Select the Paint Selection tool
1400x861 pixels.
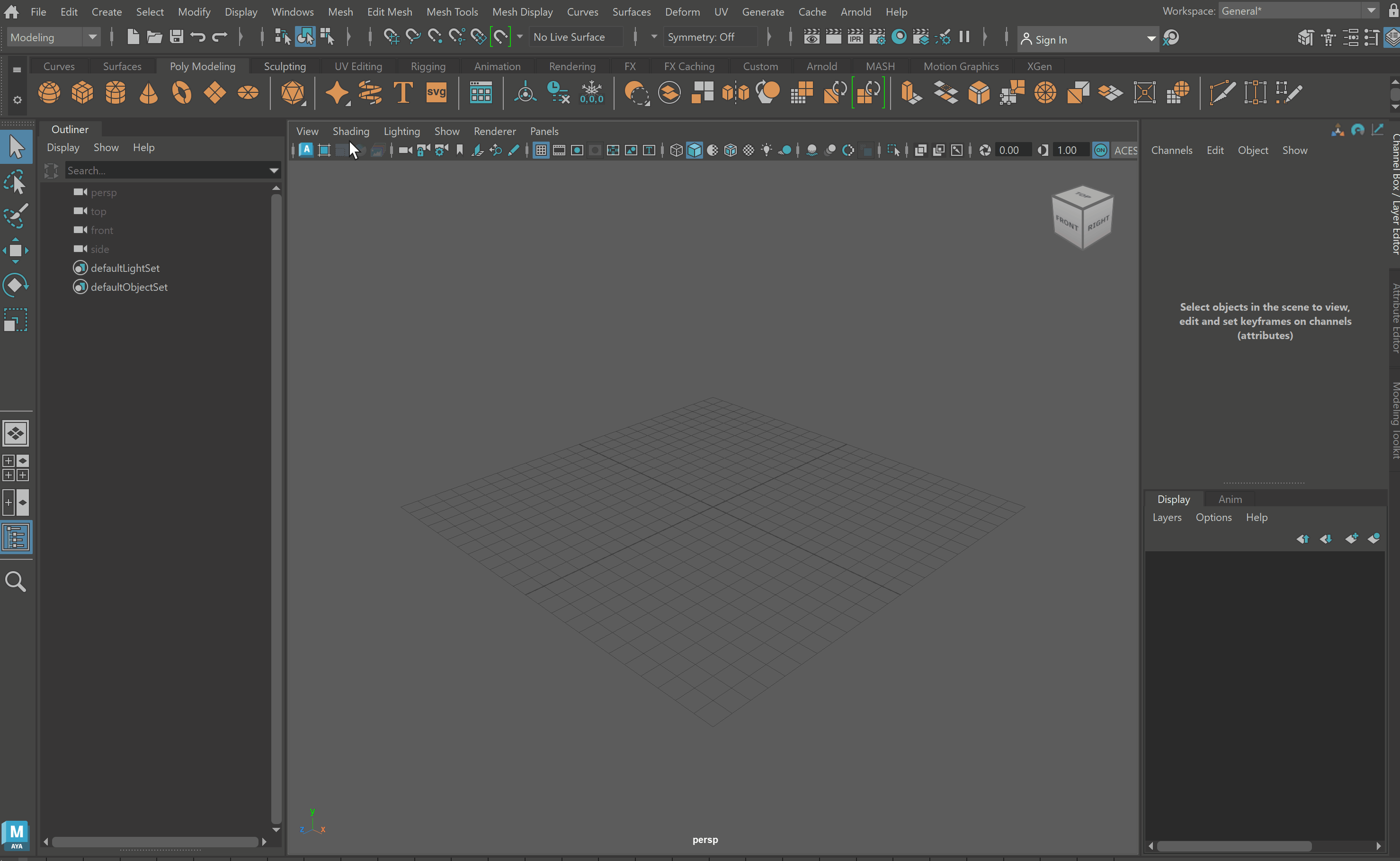(16, 216)
